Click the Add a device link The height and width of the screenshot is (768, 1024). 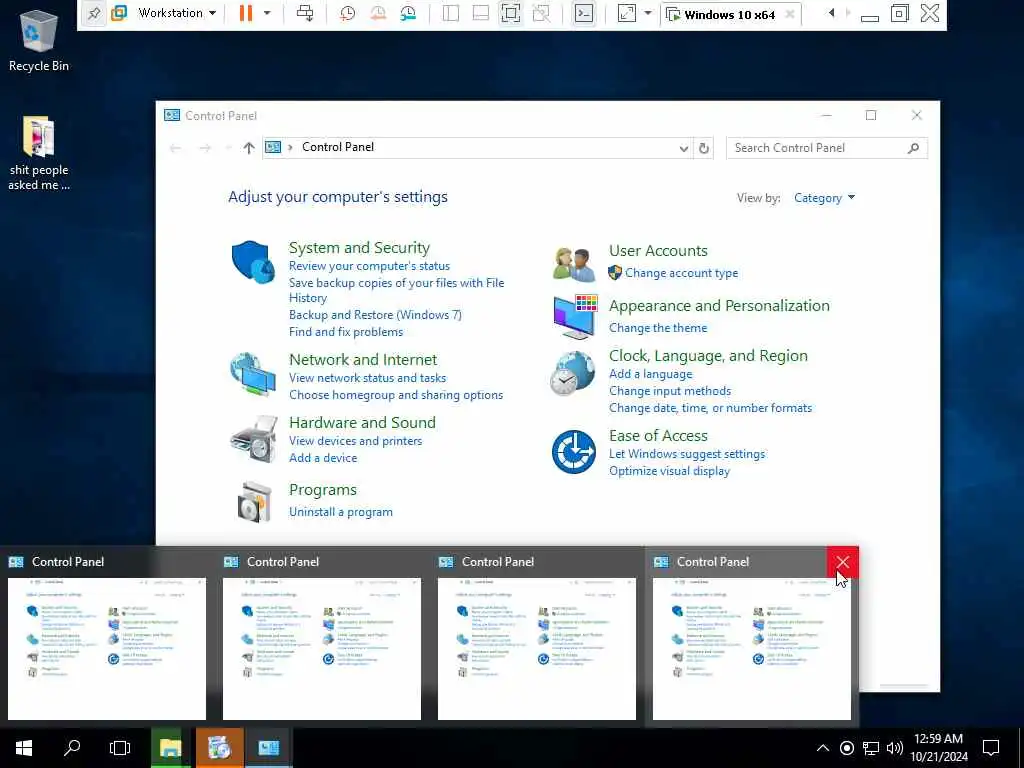[323, 458]
